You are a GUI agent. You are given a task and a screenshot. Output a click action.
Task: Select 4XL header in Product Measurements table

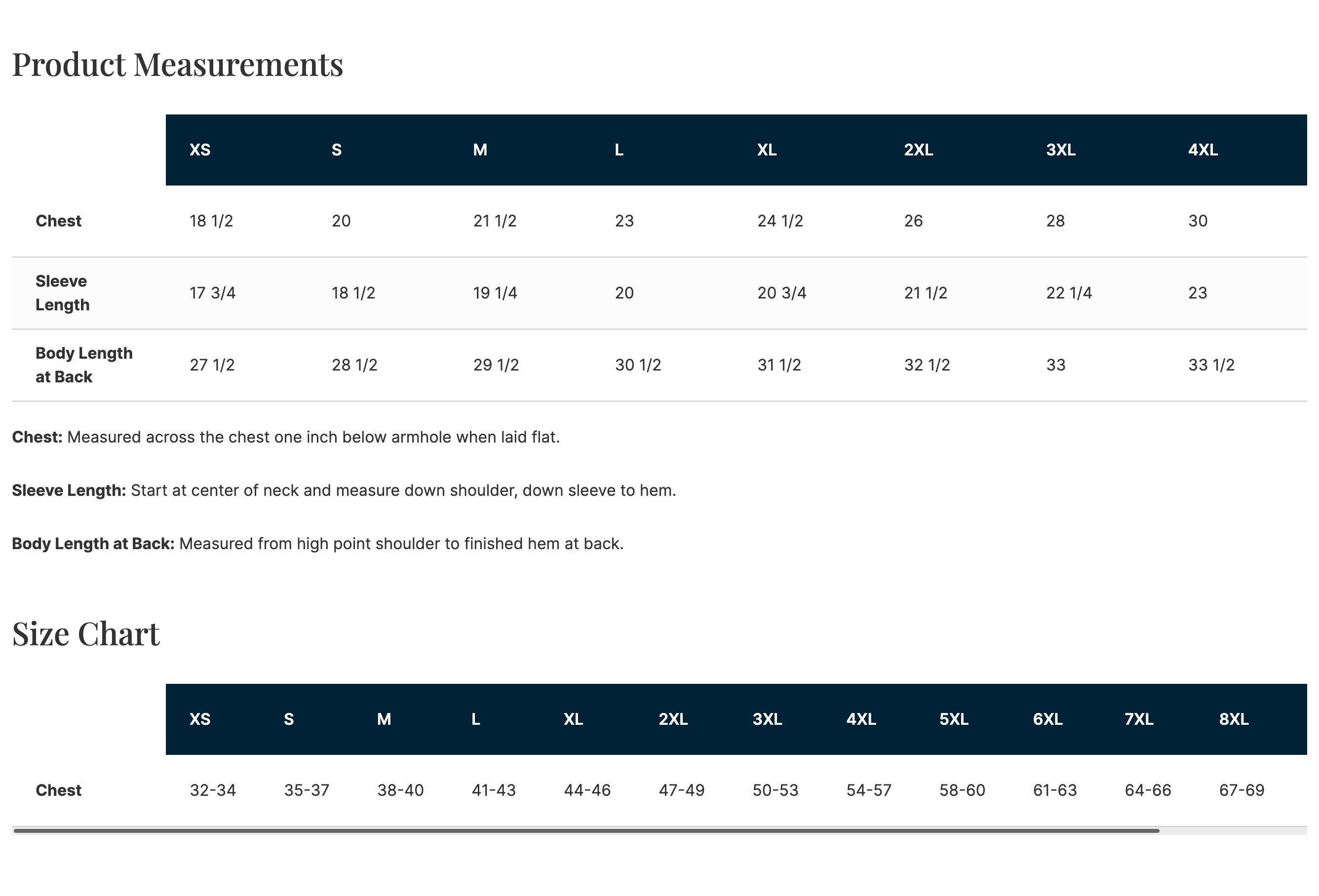click(x=1203, y=150)
